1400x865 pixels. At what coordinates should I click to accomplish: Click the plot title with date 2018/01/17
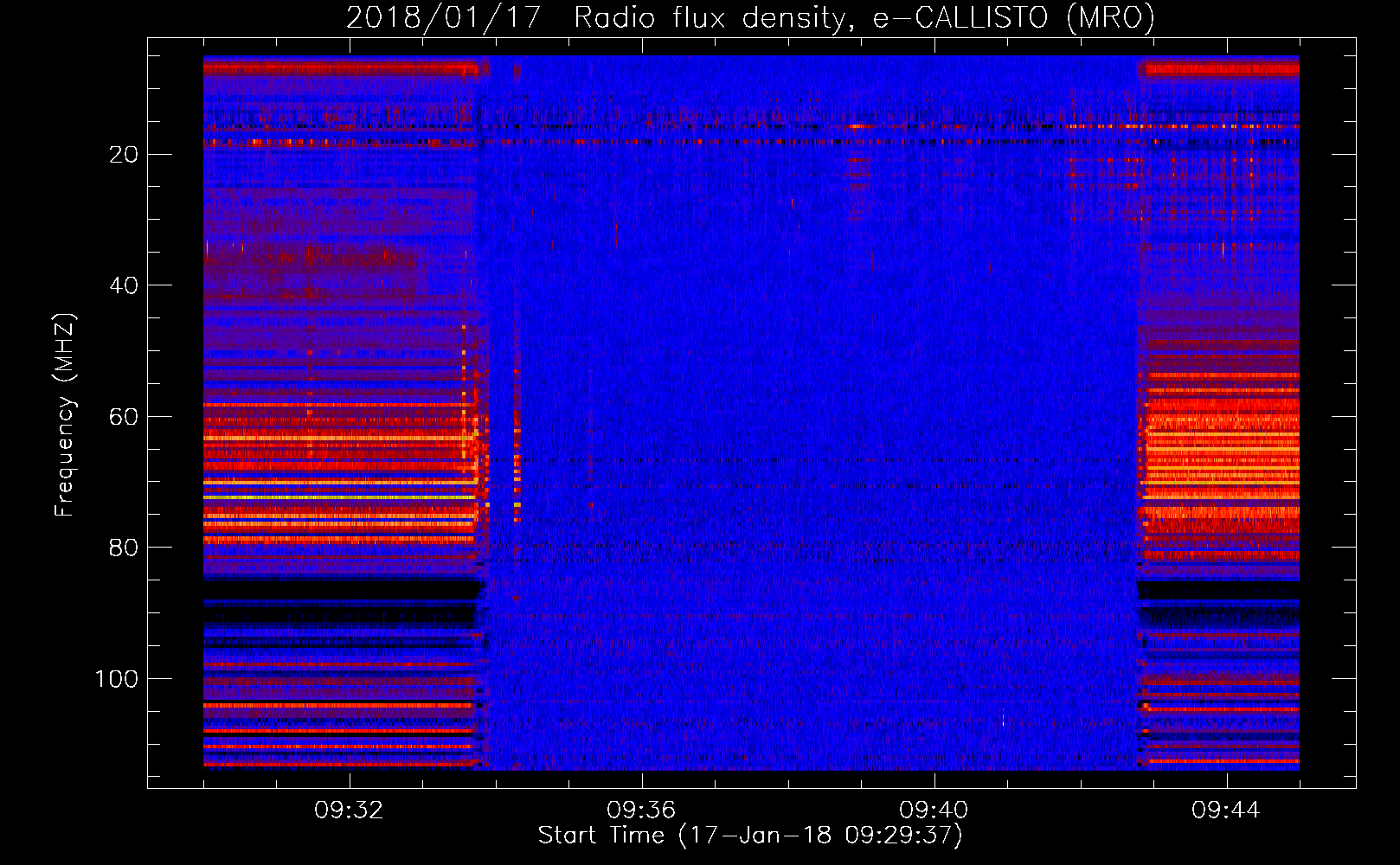[750, 17]
